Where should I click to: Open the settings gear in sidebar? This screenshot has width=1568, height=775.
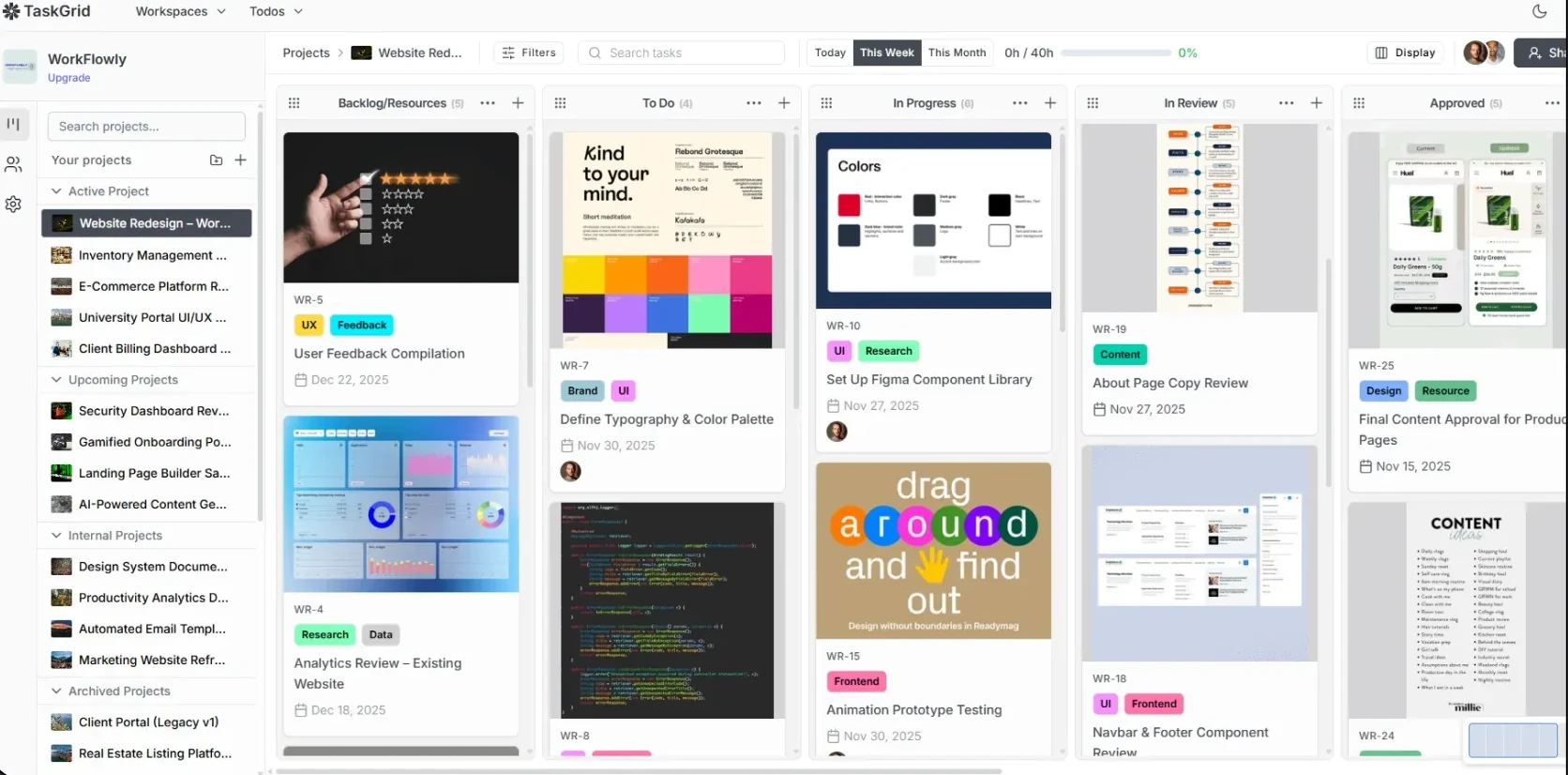click(14, 204)
